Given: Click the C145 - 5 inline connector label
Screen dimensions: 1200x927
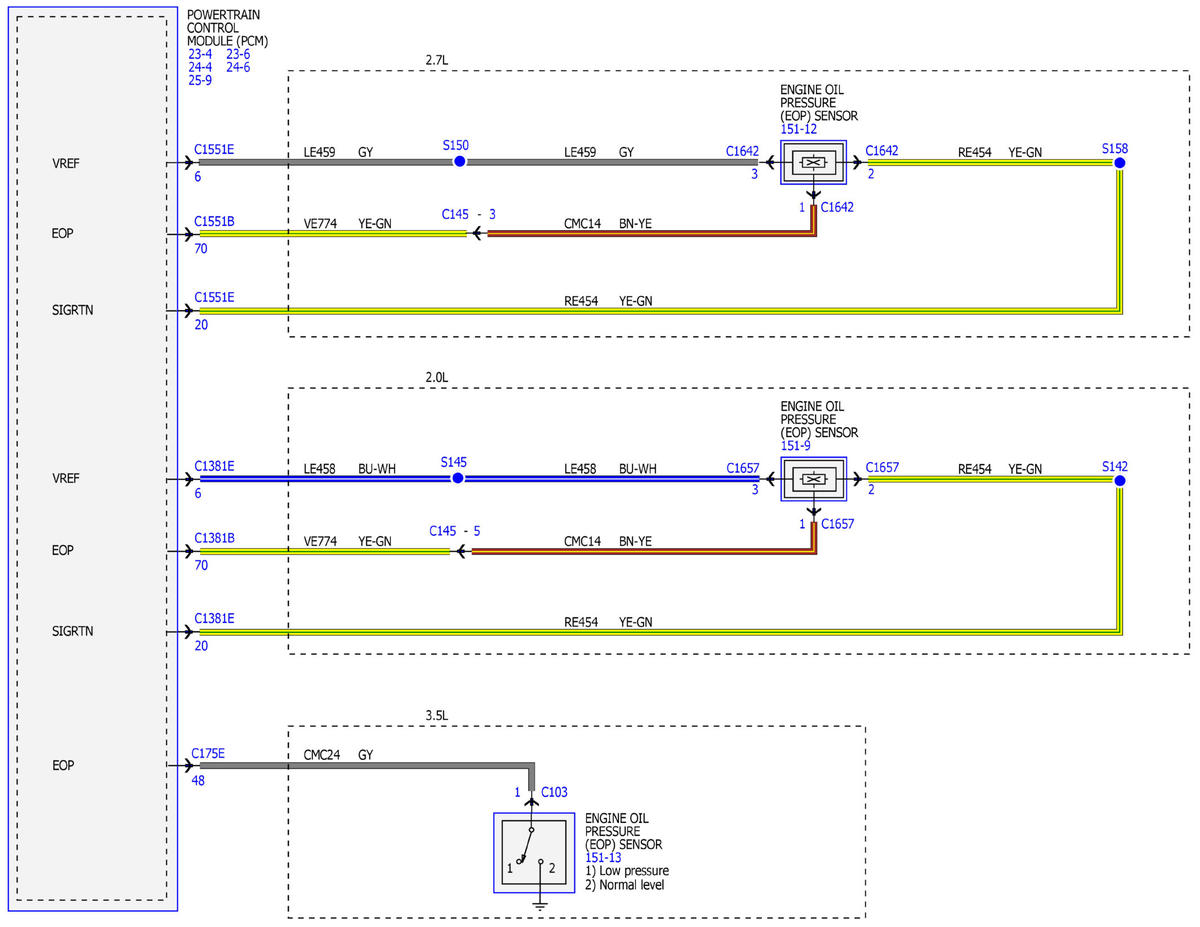Looking at the screenshot, I should click(x=455, y=531).
